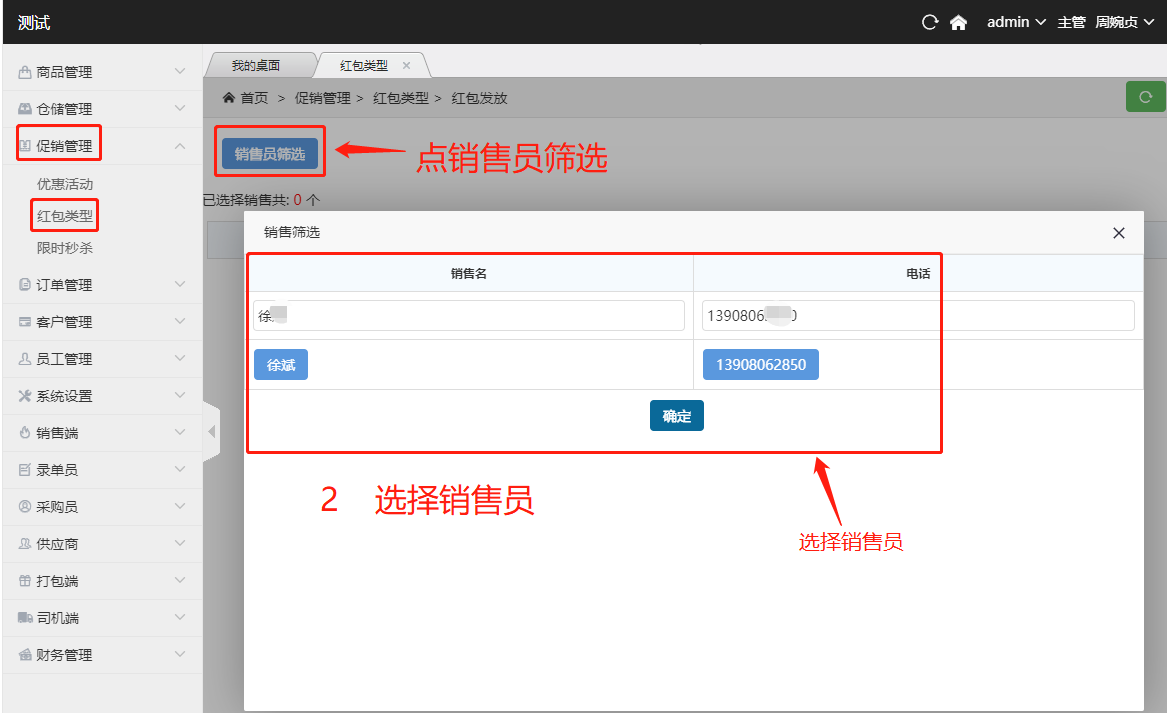Close the 红包类型 tab with its x
This screenshot has height=713, width=1167.
(406, 65)
